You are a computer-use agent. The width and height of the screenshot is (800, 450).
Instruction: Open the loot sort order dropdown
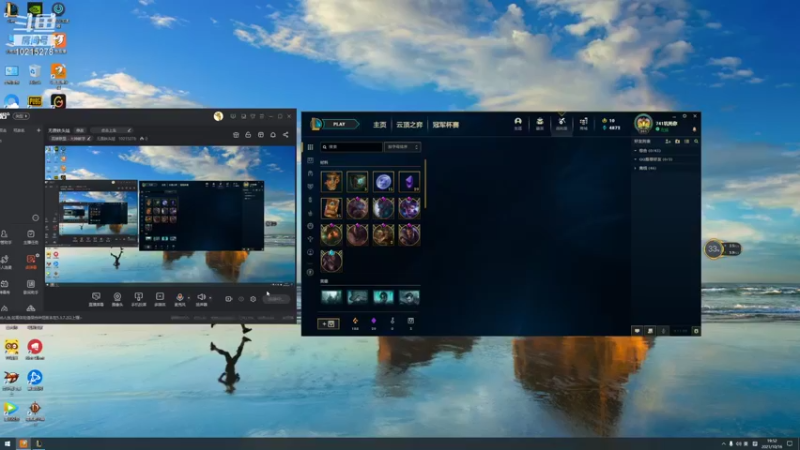[403, 147]
